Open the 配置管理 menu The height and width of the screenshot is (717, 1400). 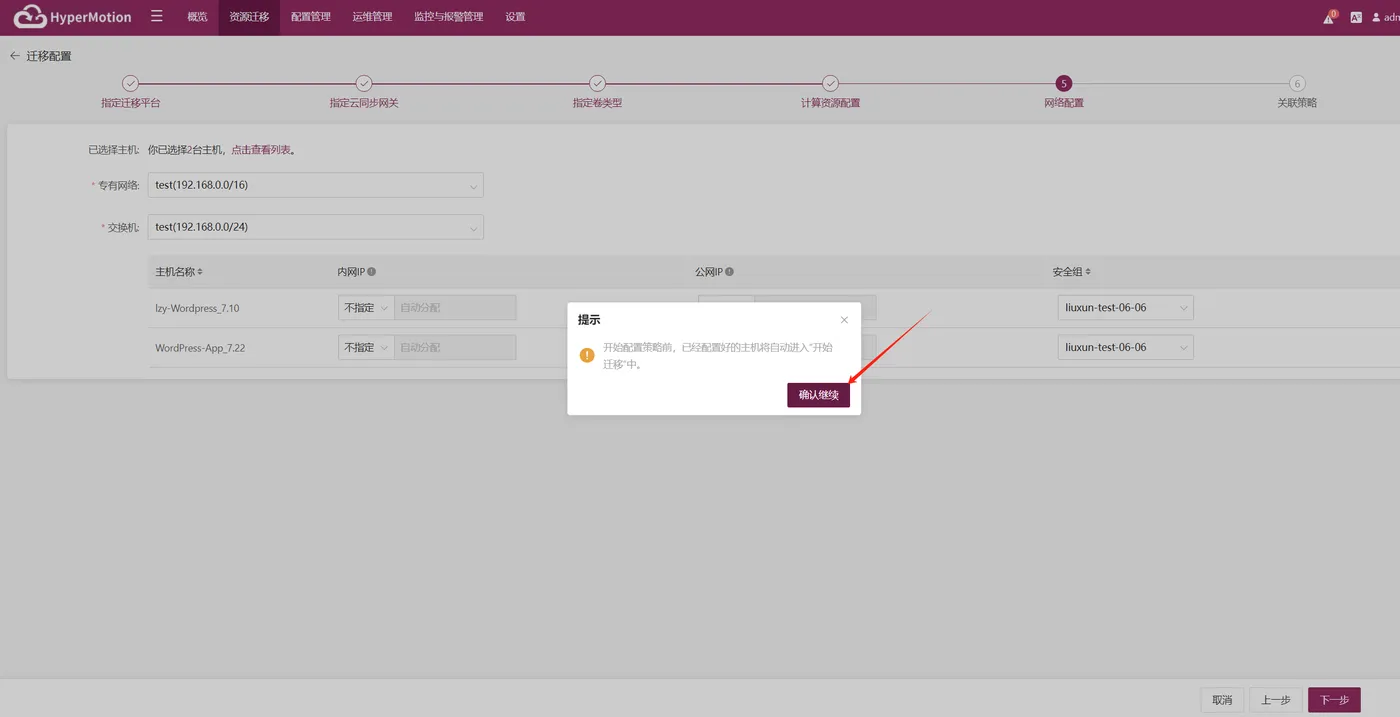tap(311, 17)
